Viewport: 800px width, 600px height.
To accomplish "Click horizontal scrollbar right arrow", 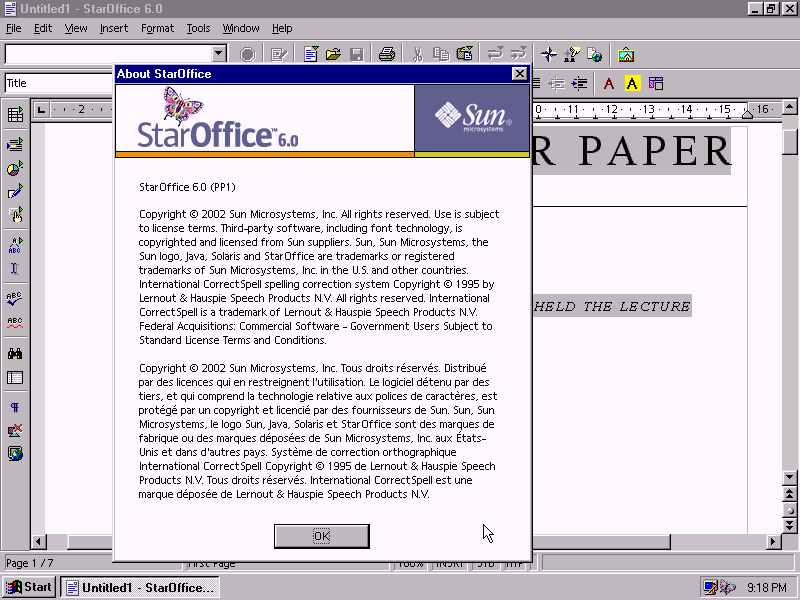I will [x=773, y=541].
